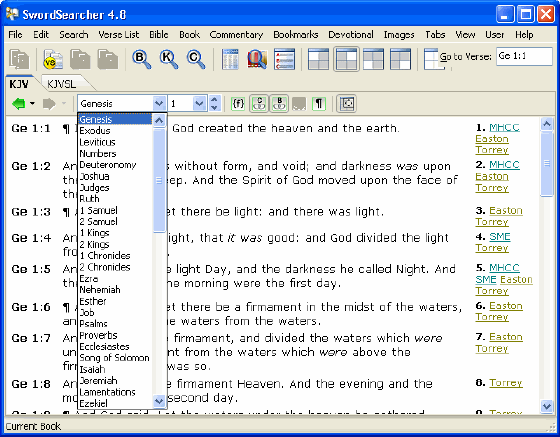560x437 pixels.
Task: Open MHCC link for verse 1
Action: [x=504, y=127]
